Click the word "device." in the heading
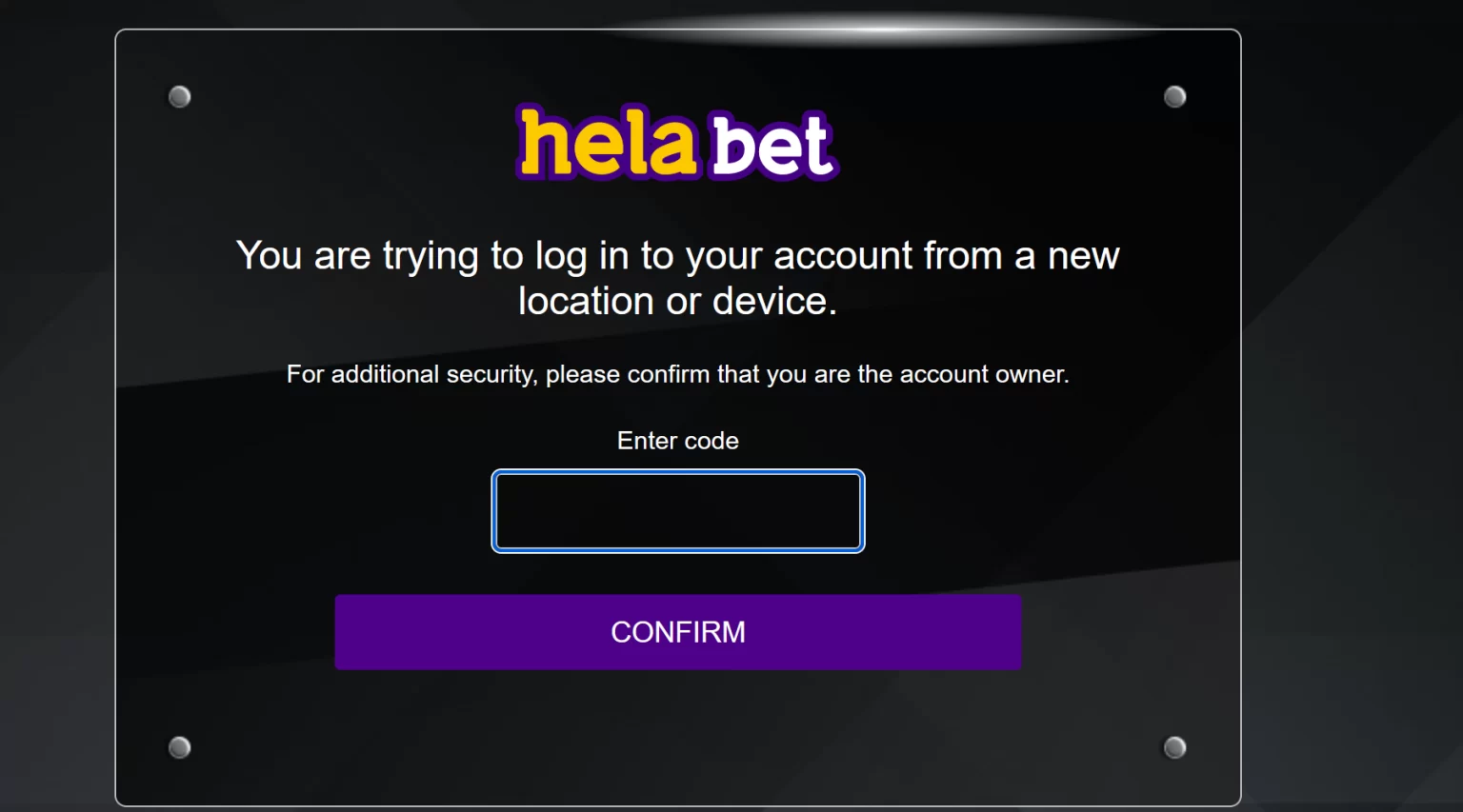This screenshot has width=1463, height=812. 774,302
